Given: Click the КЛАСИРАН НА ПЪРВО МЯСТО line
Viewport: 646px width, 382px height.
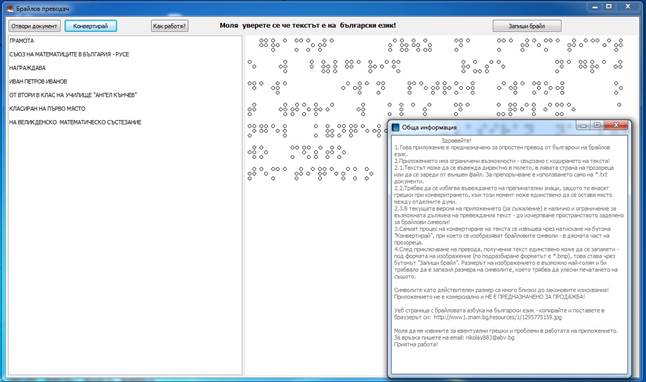Looking at the screenshot, I should [x=47, y=109].
